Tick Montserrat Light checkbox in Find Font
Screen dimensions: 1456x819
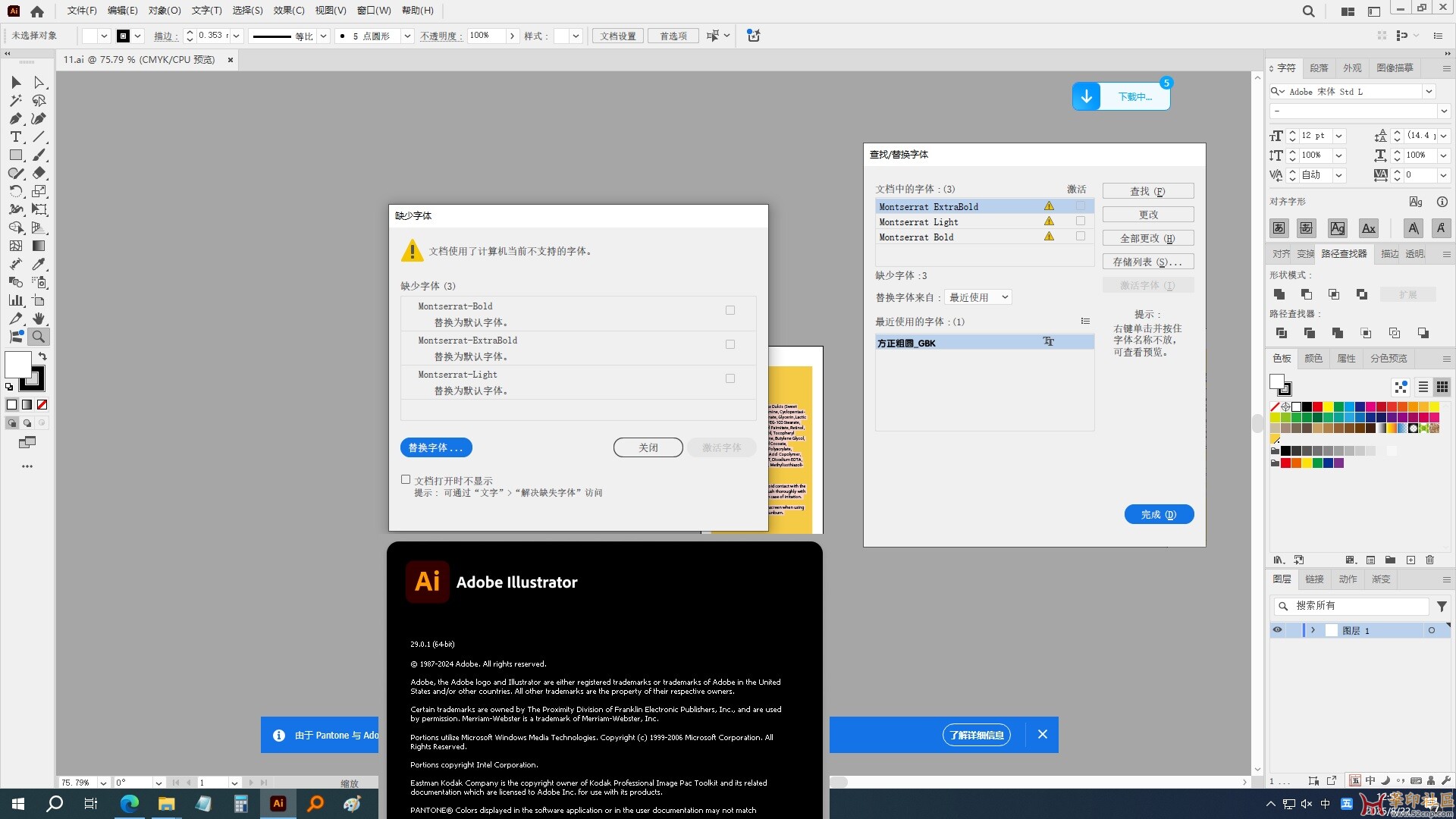tap(1081, 221)
